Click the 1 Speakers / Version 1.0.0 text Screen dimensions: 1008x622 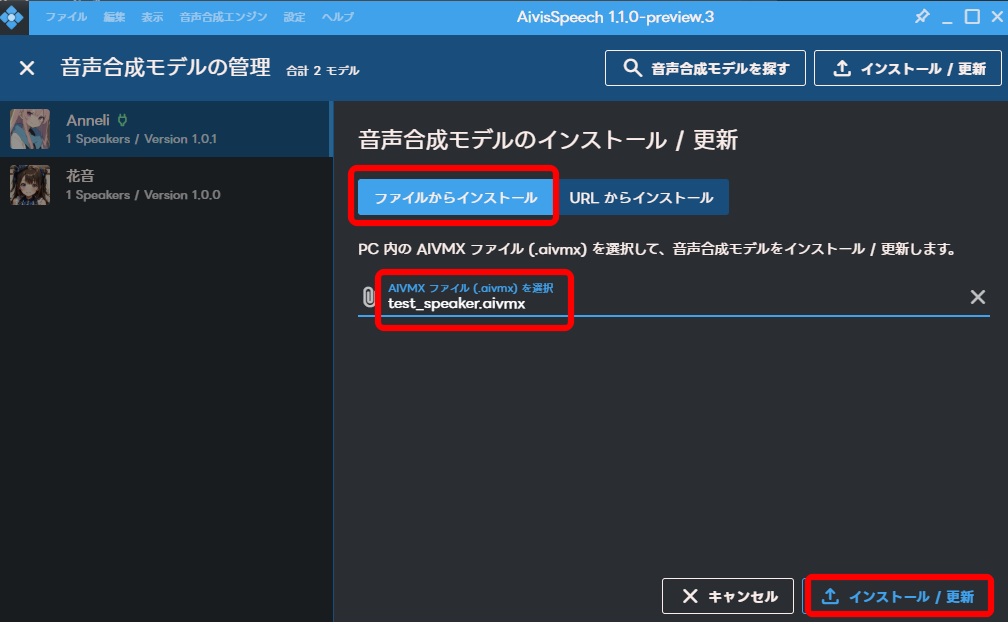click(143, 195)
